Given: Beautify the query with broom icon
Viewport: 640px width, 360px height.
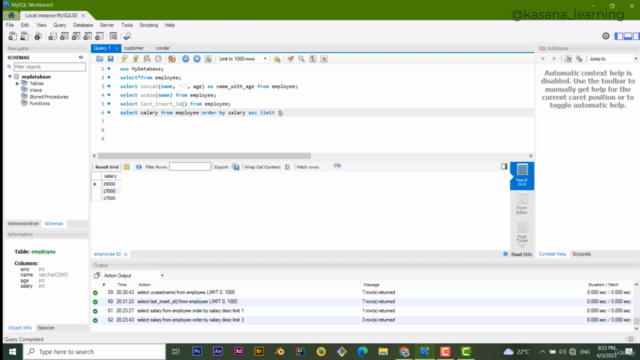Looking at the screenshot, I should pos(290,59).
